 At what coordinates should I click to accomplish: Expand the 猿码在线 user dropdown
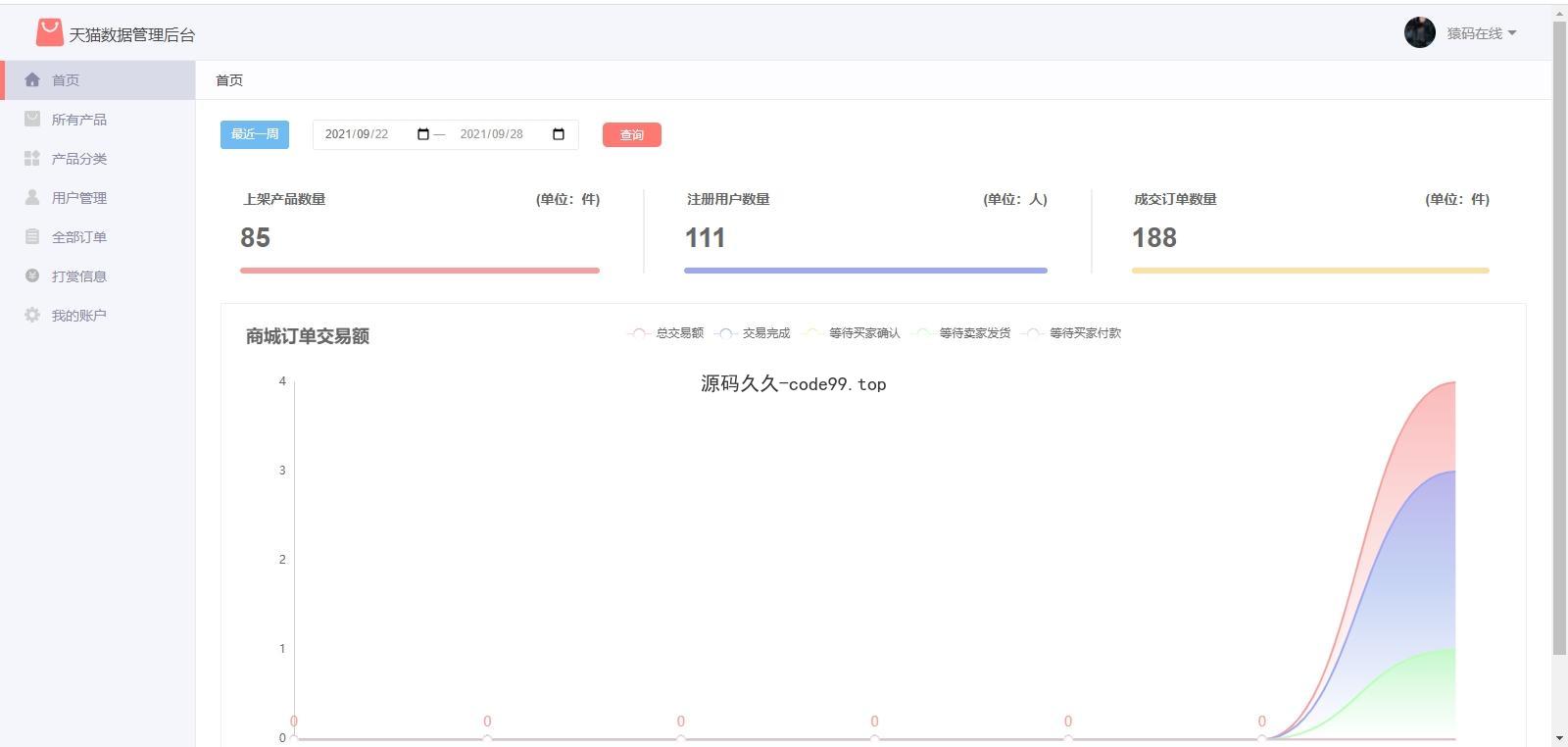[1482, 33]
